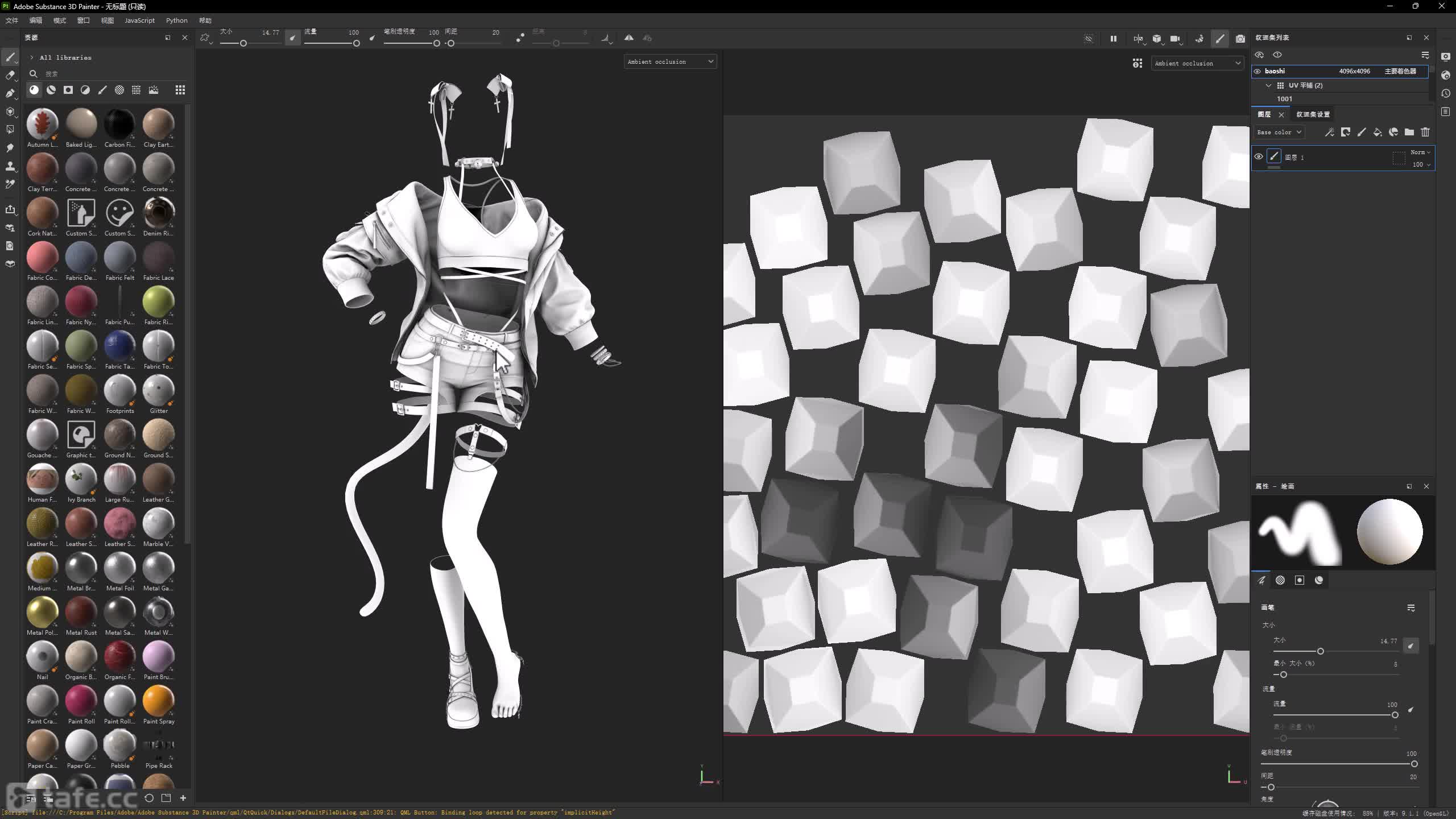Image resolution: width=1456 pixels, height=819 pixels.
Task: Open texture set list options menu icon
Action: [1425, 55]
